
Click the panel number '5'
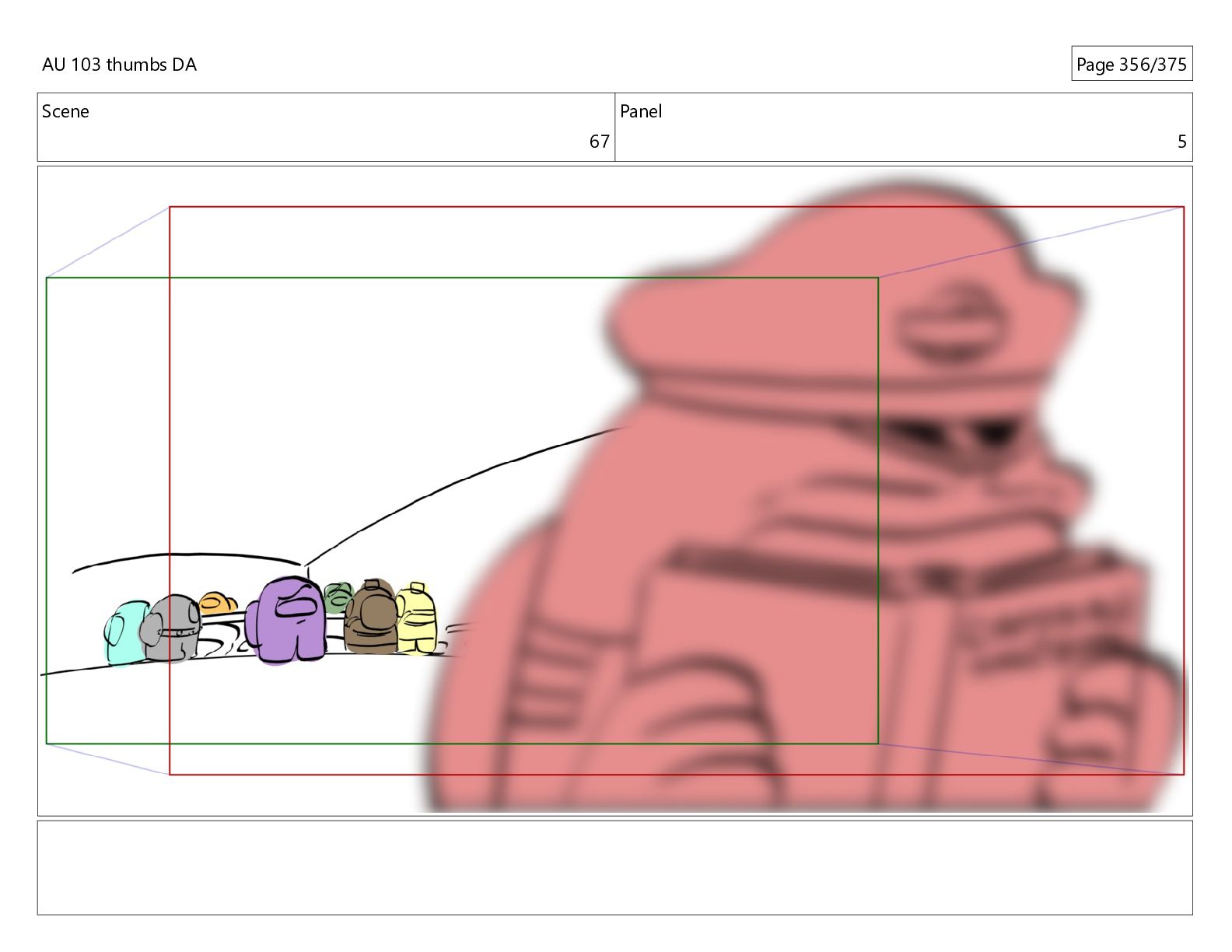point(1181,142)
